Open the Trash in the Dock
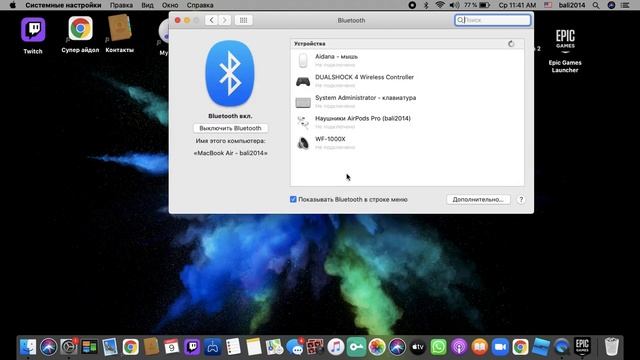The height and width of the screenshot is (360, 640). click(x=611, y=347)
